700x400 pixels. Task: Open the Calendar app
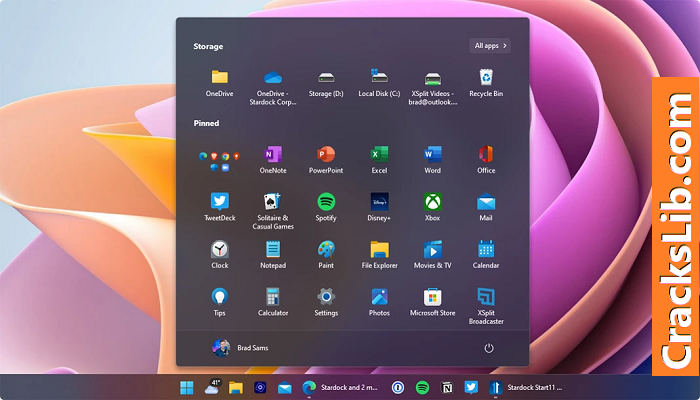(x=486, y=254)
